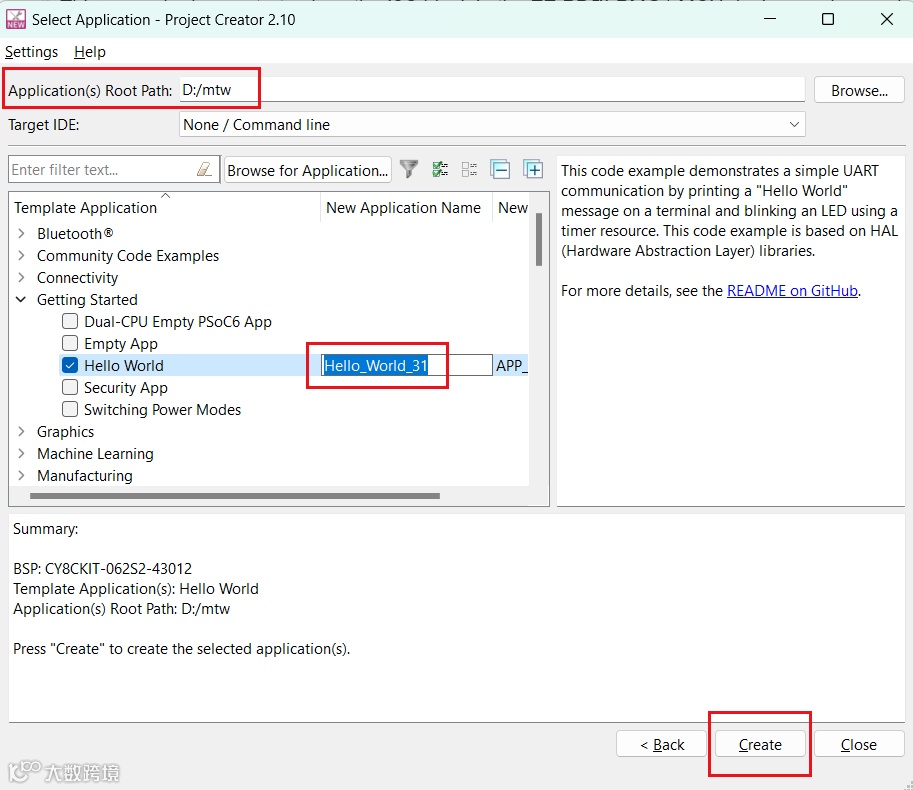
Task: Tick the Switching Power Modes checkbox
Action: (x=70, y=409)
